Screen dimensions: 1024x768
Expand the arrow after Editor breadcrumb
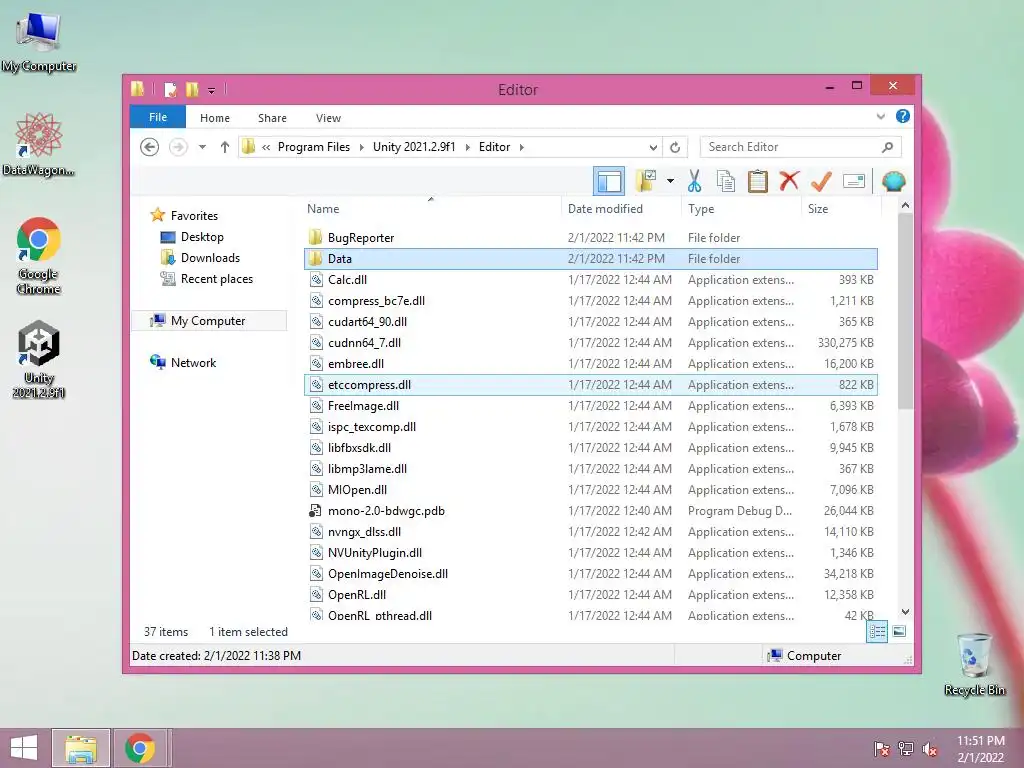pyautogui.click(x=522, y=147)
